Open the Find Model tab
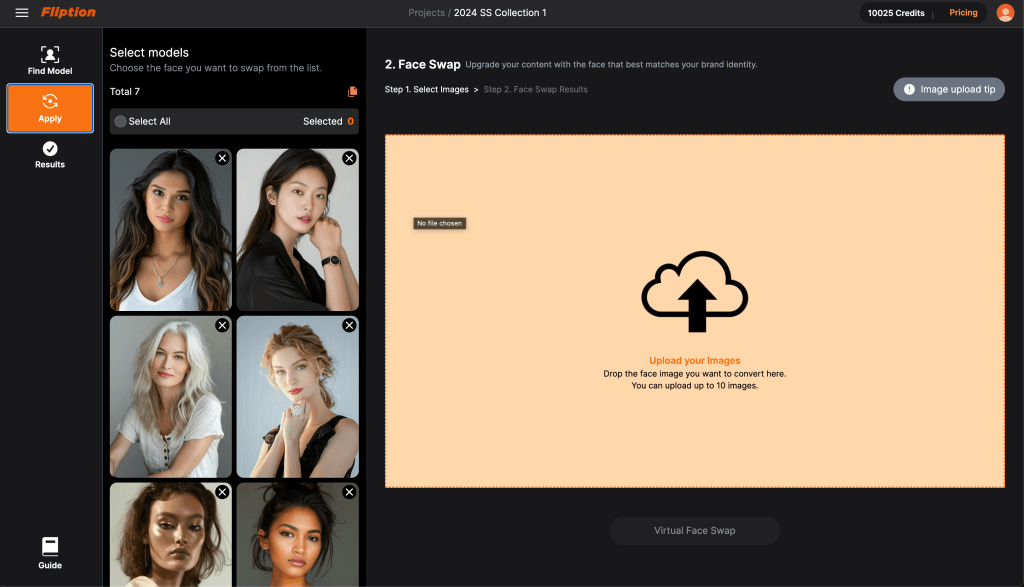Viewport: 1024px width, 587px height. [50, 60]
